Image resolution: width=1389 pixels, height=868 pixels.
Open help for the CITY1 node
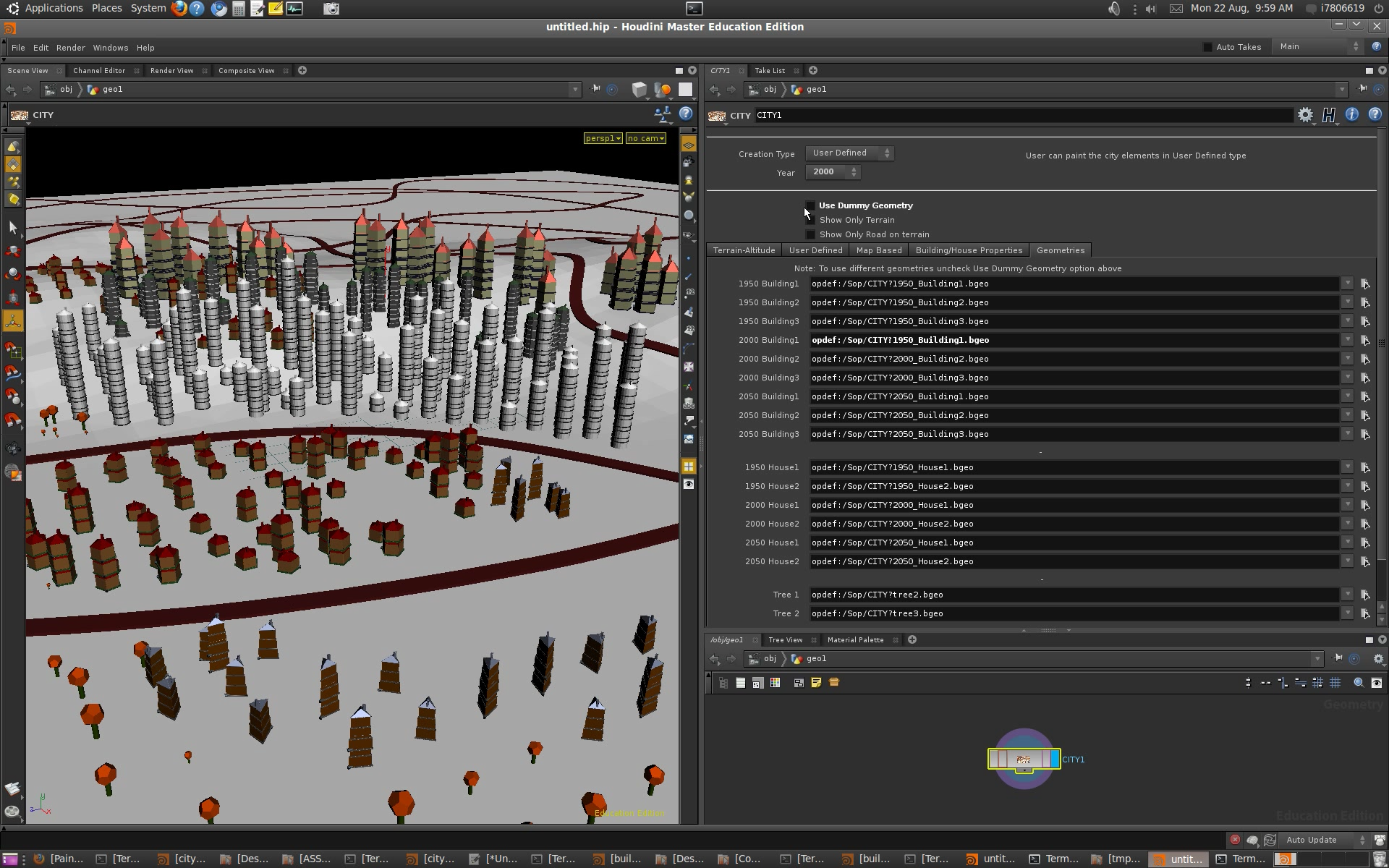[x=1375, y=114]
